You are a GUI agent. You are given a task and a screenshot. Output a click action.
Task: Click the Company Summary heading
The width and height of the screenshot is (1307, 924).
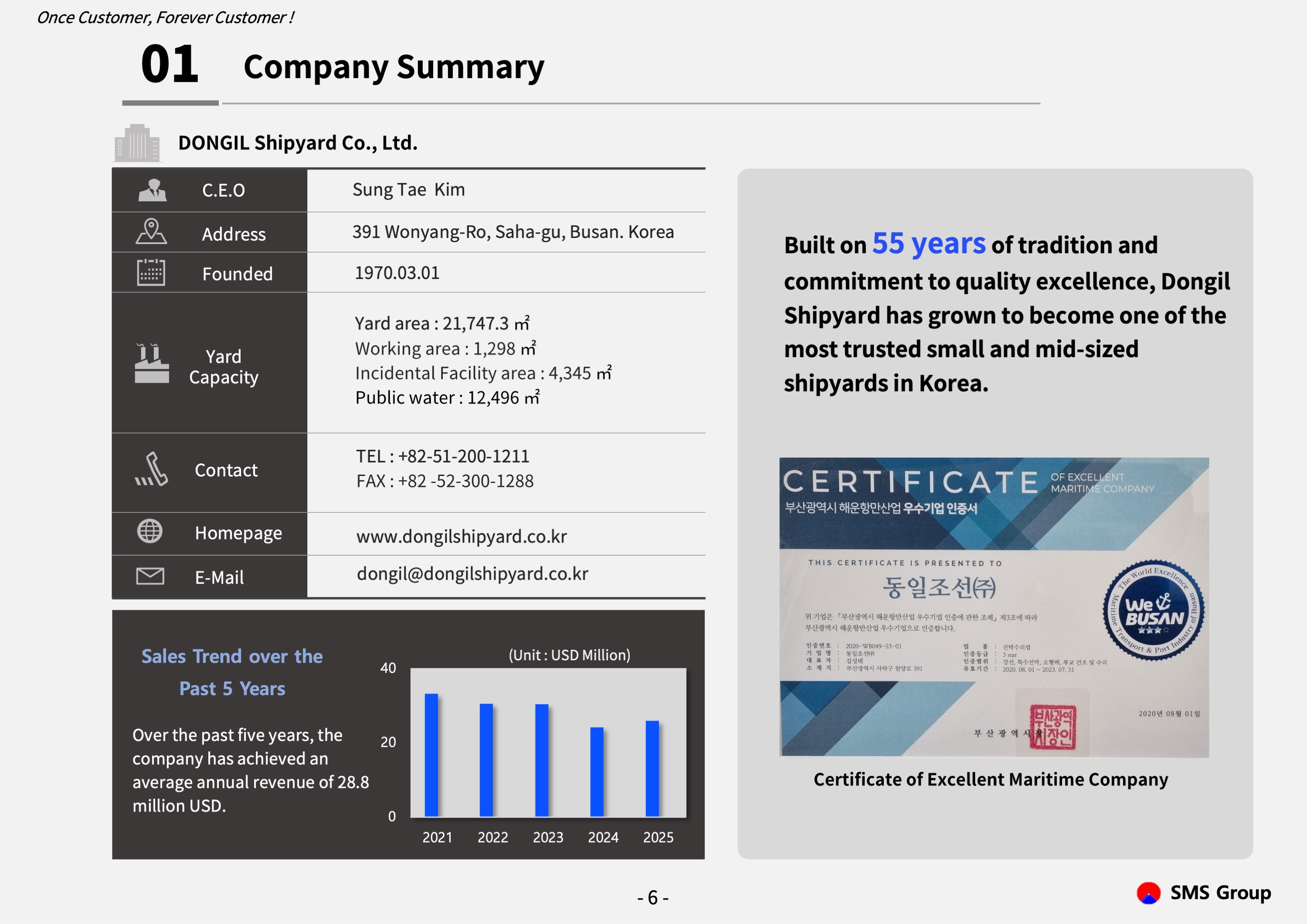coord(394,67)
